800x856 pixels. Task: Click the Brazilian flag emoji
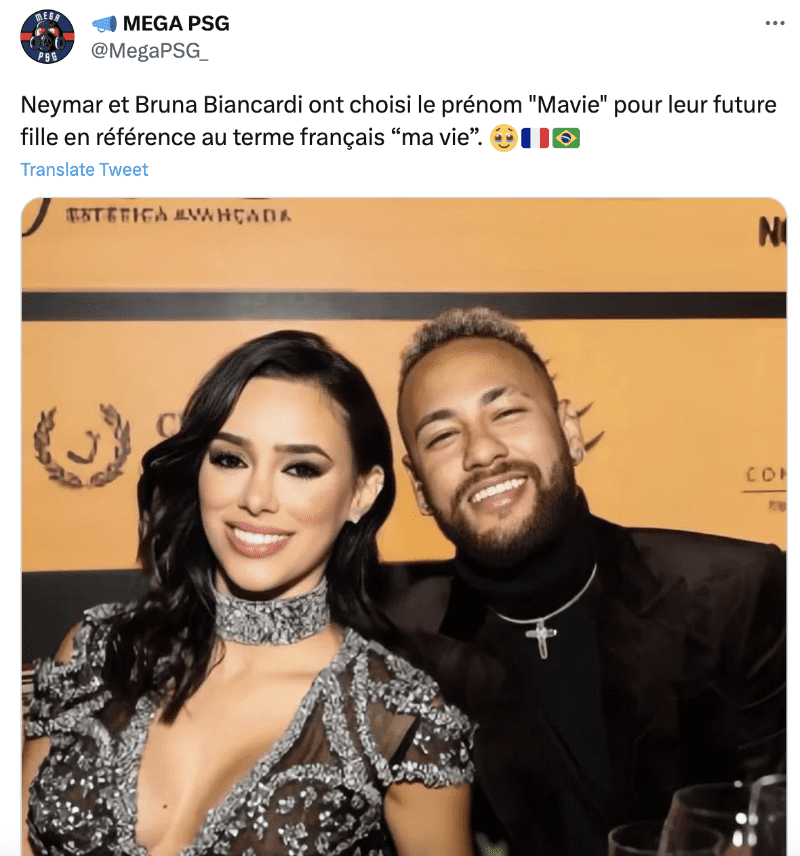[x=566, y=138]
